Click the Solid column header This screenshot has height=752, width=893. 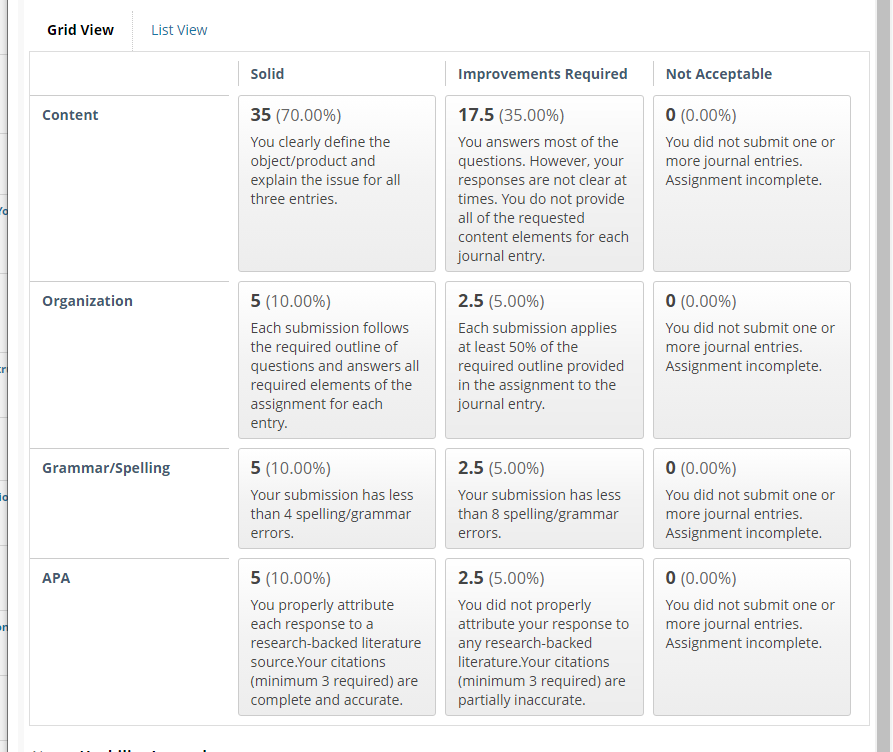point(267,74)
